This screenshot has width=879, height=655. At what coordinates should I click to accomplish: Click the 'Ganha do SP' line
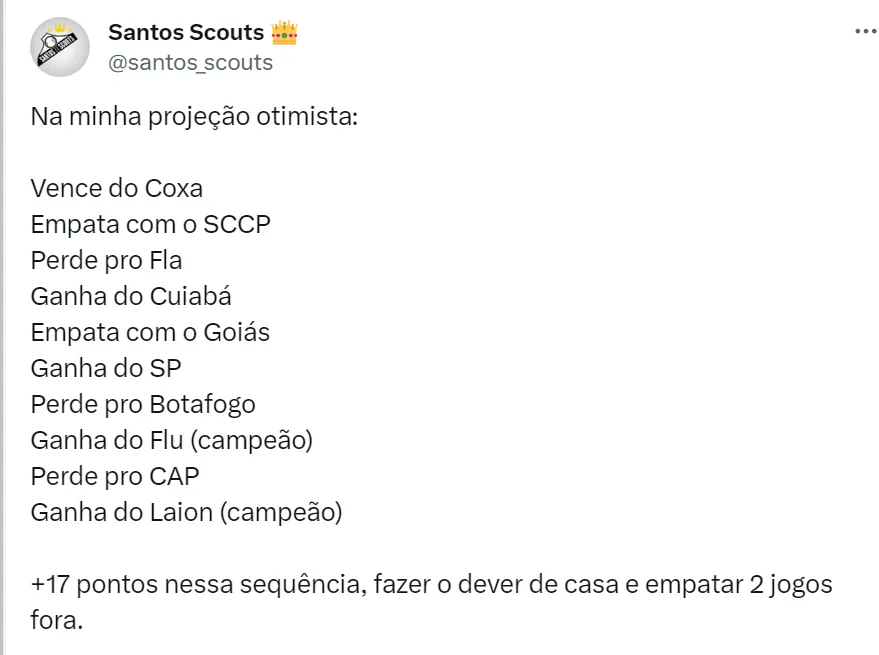click(106, 368)
